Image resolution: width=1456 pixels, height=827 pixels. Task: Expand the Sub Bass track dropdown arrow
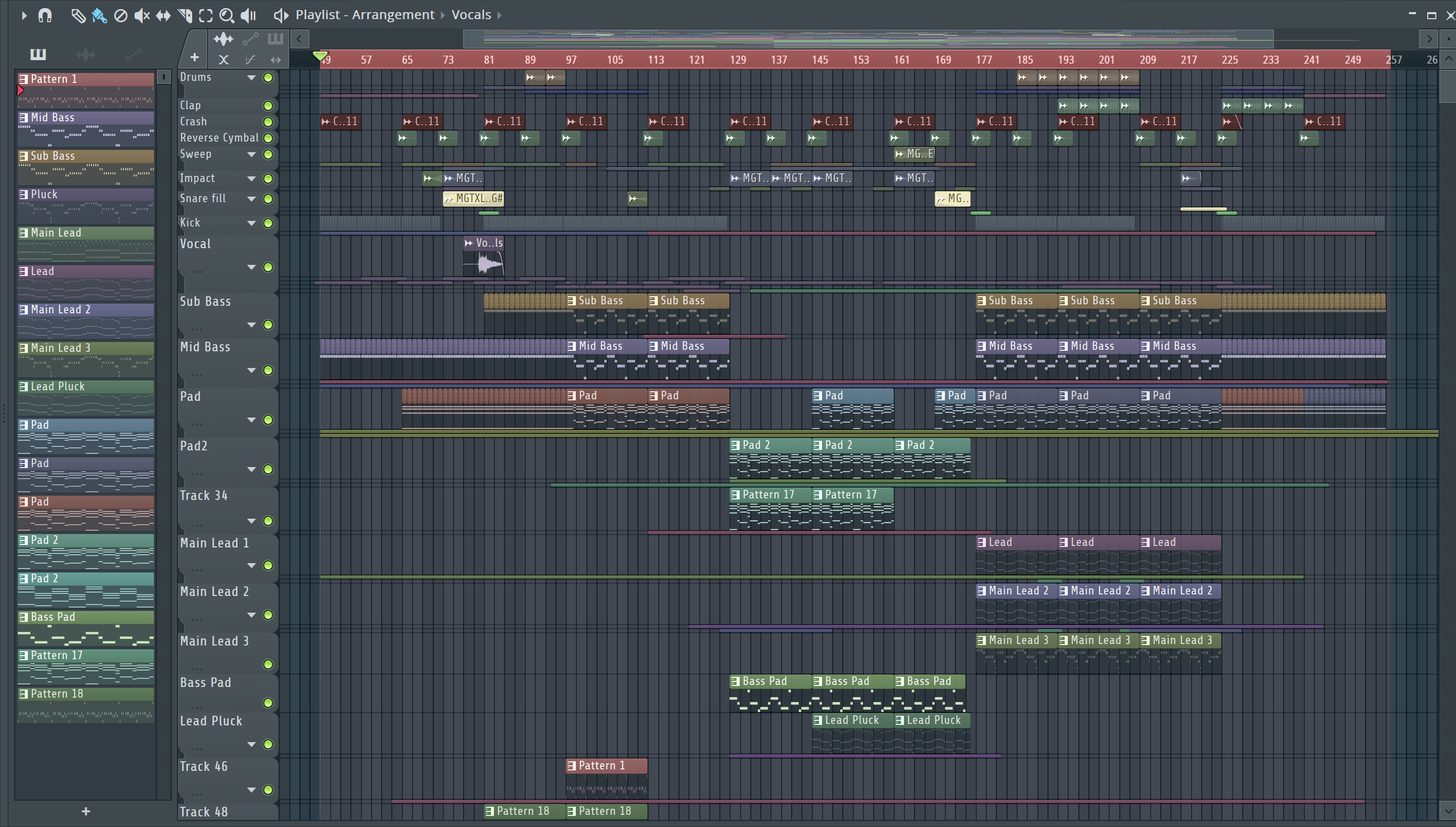pos(251,325)
